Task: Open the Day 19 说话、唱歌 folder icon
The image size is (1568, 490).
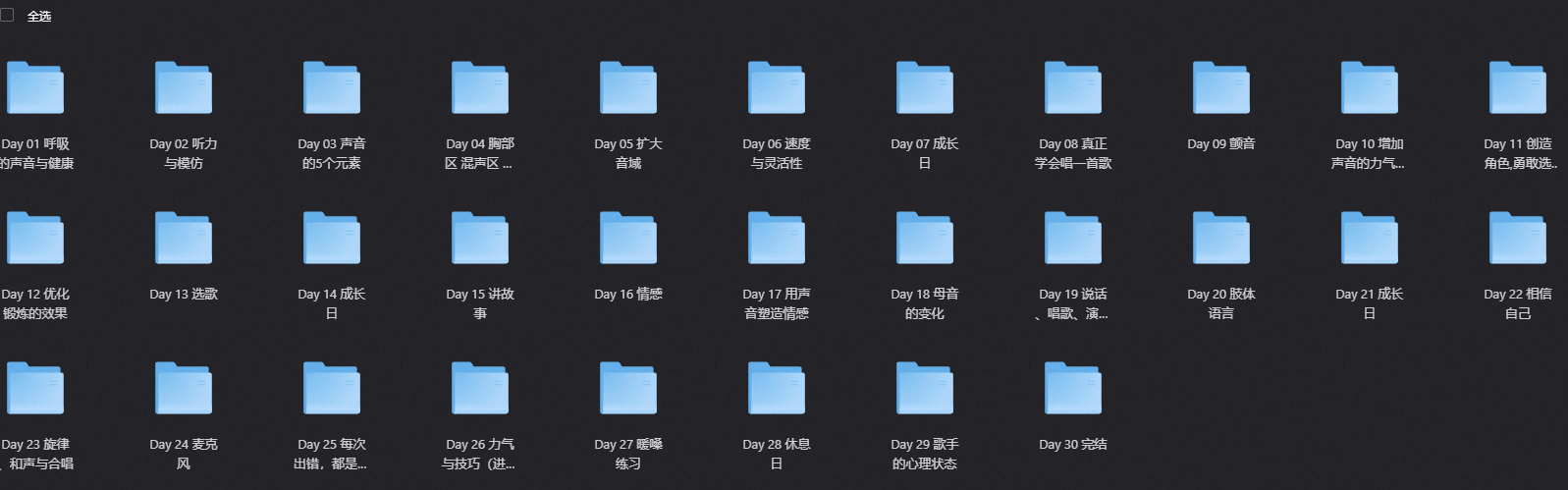Action: point(1073,238)
